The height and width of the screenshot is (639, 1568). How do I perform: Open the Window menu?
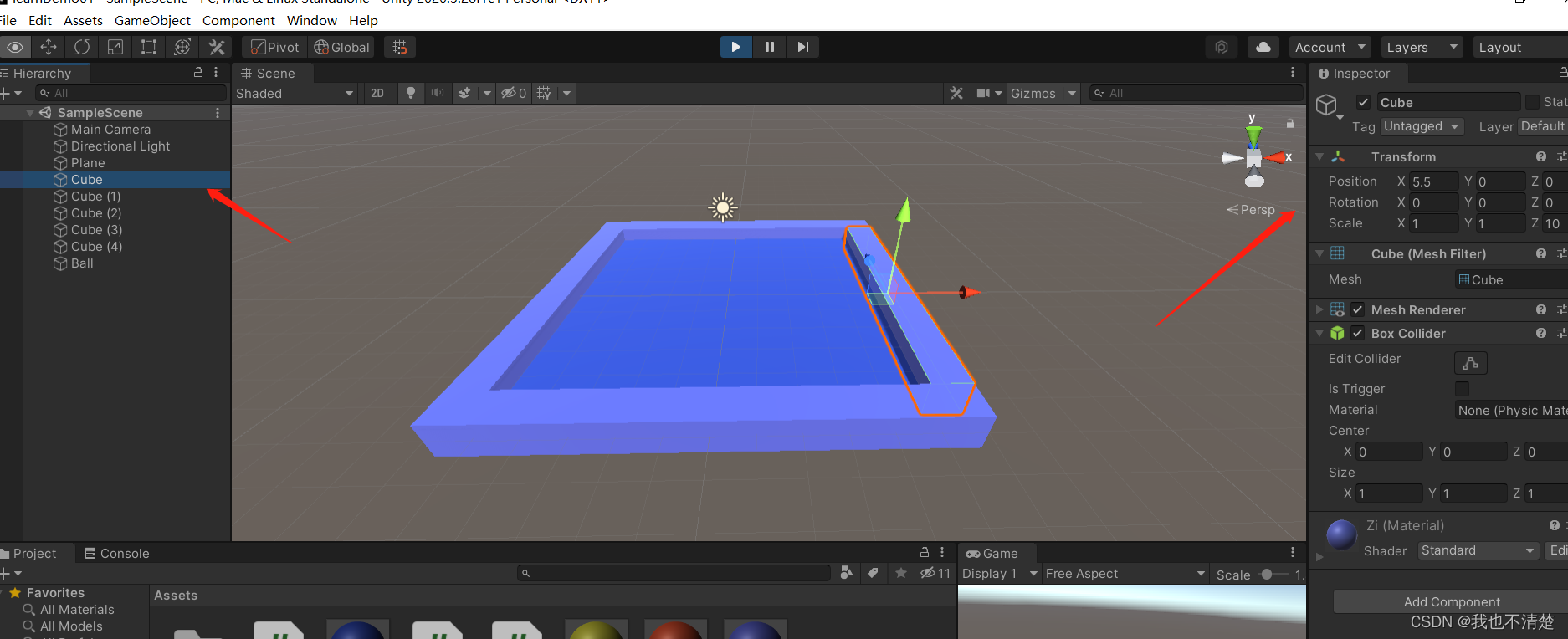point(312,20)
